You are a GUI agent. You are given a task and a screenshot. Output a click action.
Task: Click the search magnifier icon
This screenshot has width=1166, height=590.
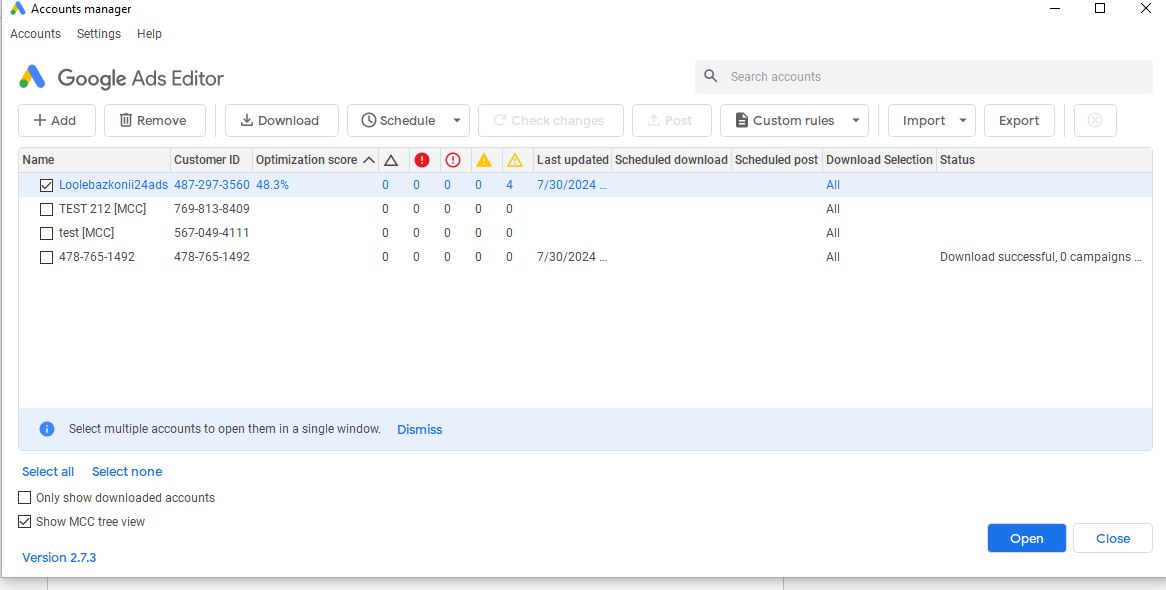(x=711, y=76)
